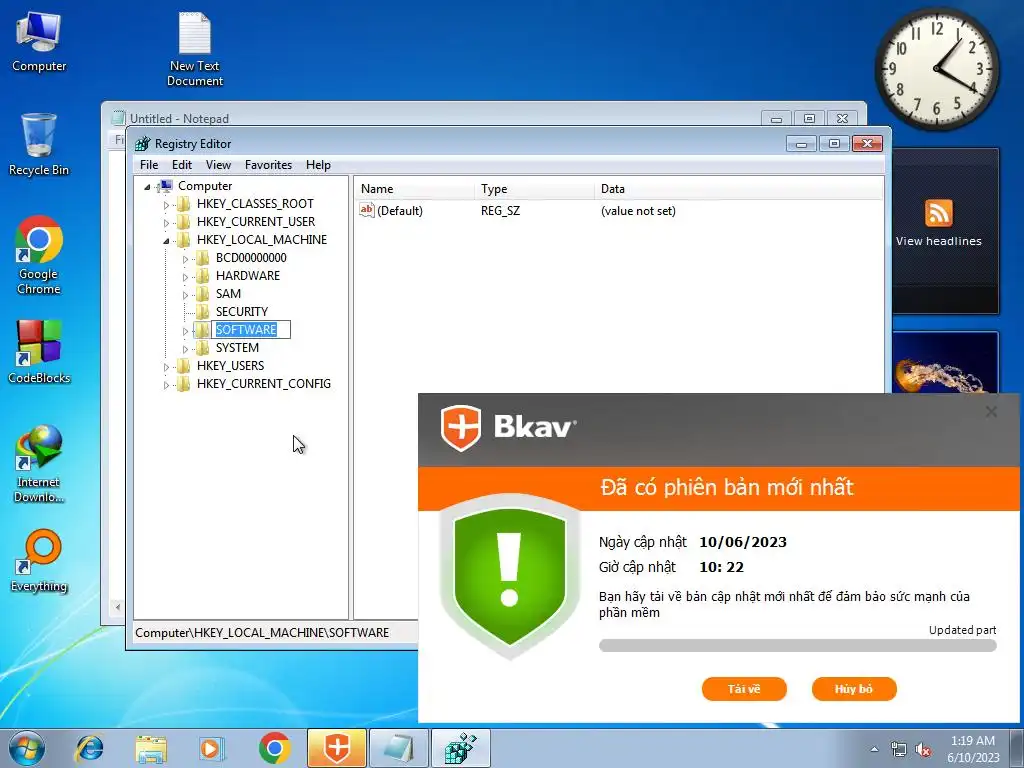
Task: Open View menu in Registry Editor
Action: [x=218, y=165]
